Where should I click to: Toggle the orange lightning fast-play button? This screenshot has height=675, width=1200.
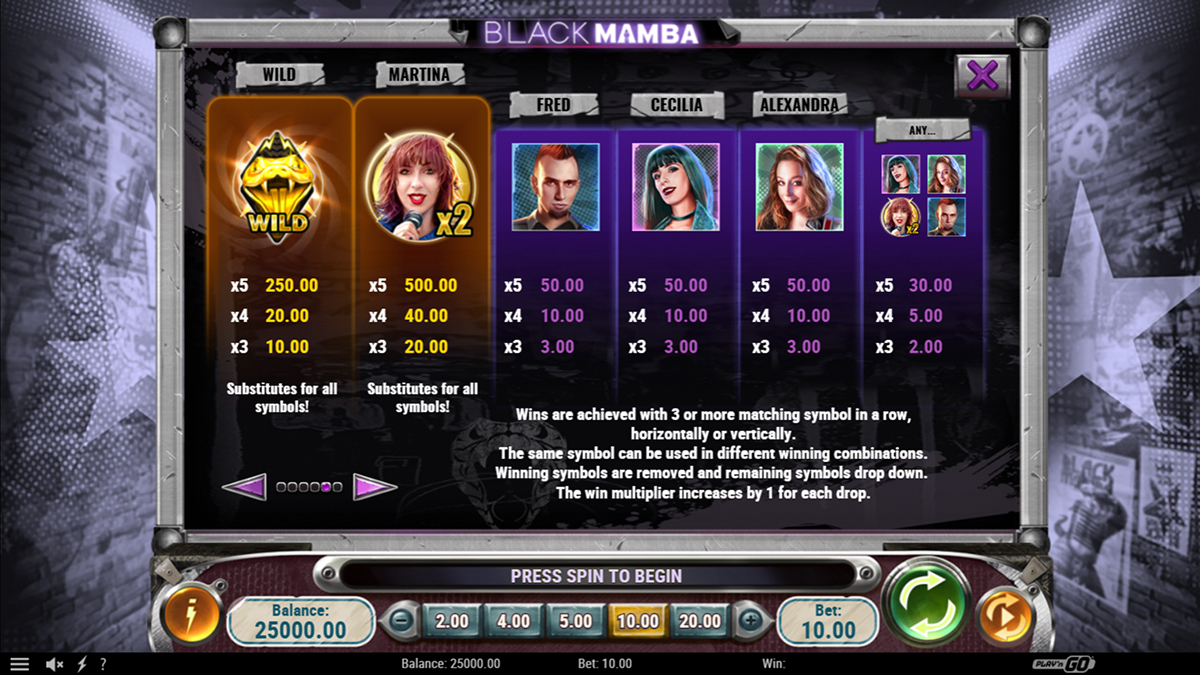point(191,616)
